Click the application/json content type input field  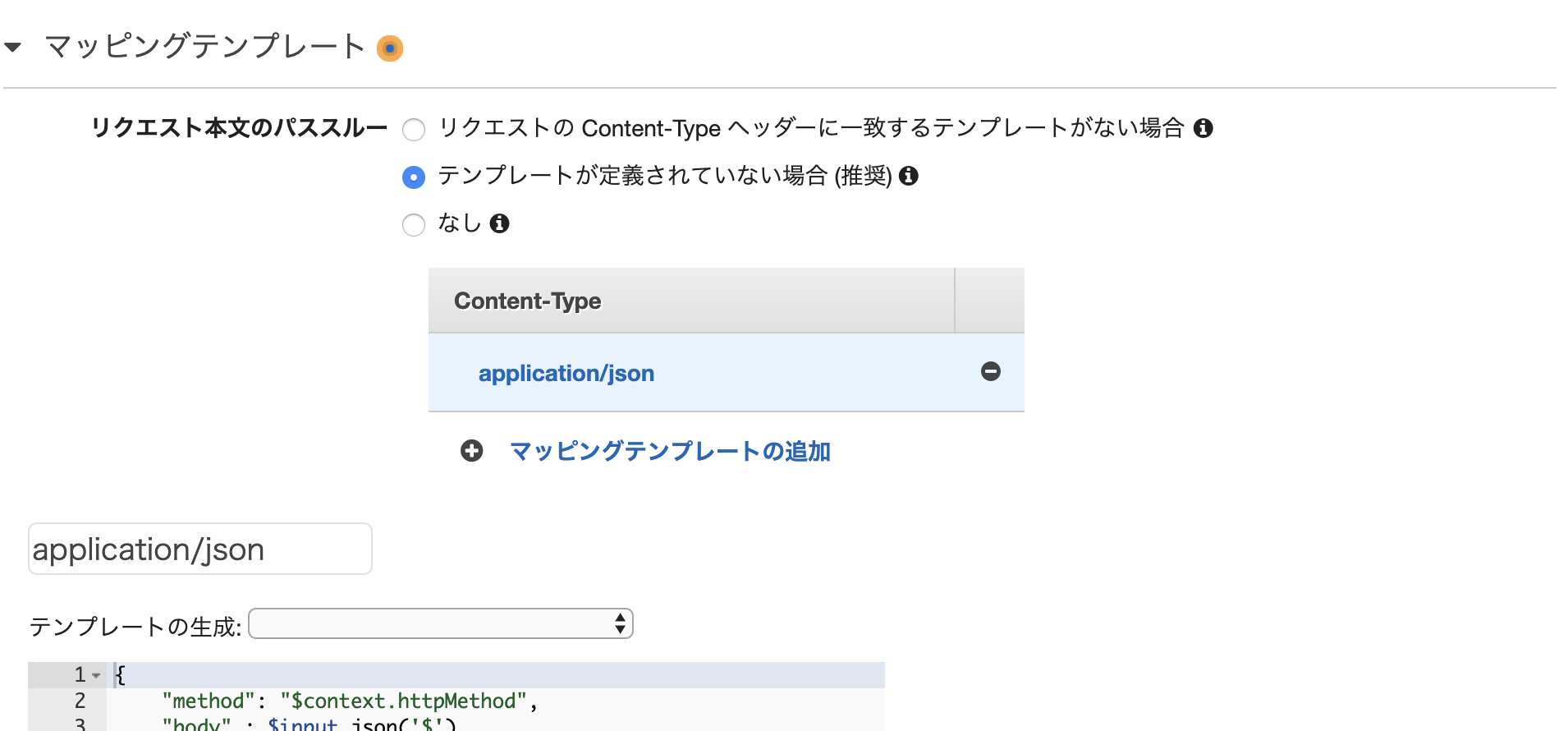tap(199, 549)
